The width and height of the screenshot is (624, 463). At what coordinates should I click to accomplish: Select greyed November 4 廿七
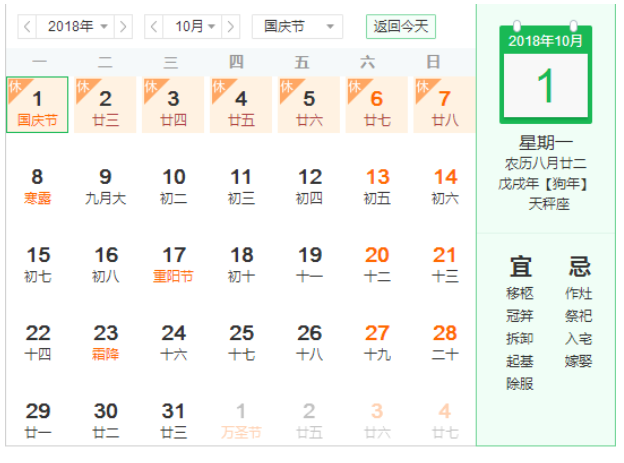click(445, 420)
